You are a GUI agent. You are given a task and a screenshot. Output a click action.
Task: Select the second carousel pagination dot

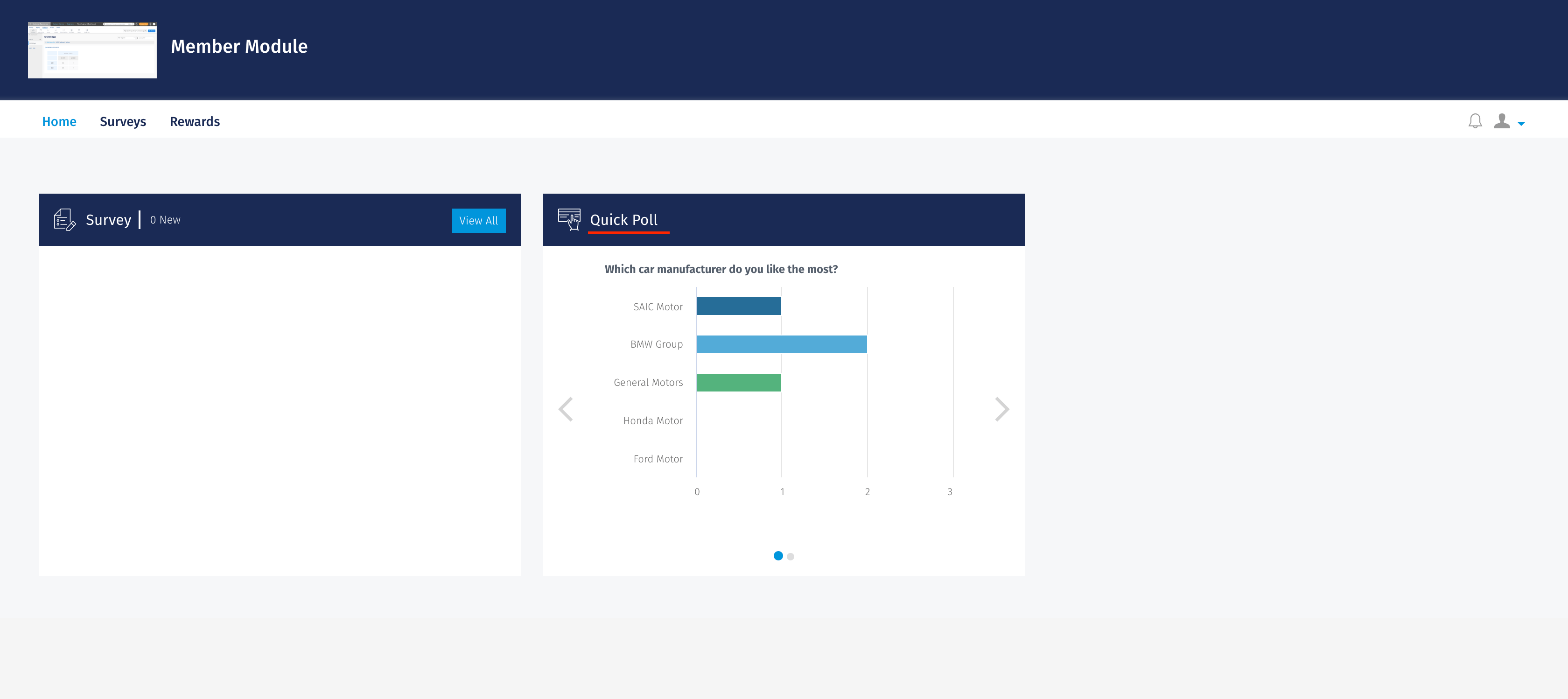point(790,556)
